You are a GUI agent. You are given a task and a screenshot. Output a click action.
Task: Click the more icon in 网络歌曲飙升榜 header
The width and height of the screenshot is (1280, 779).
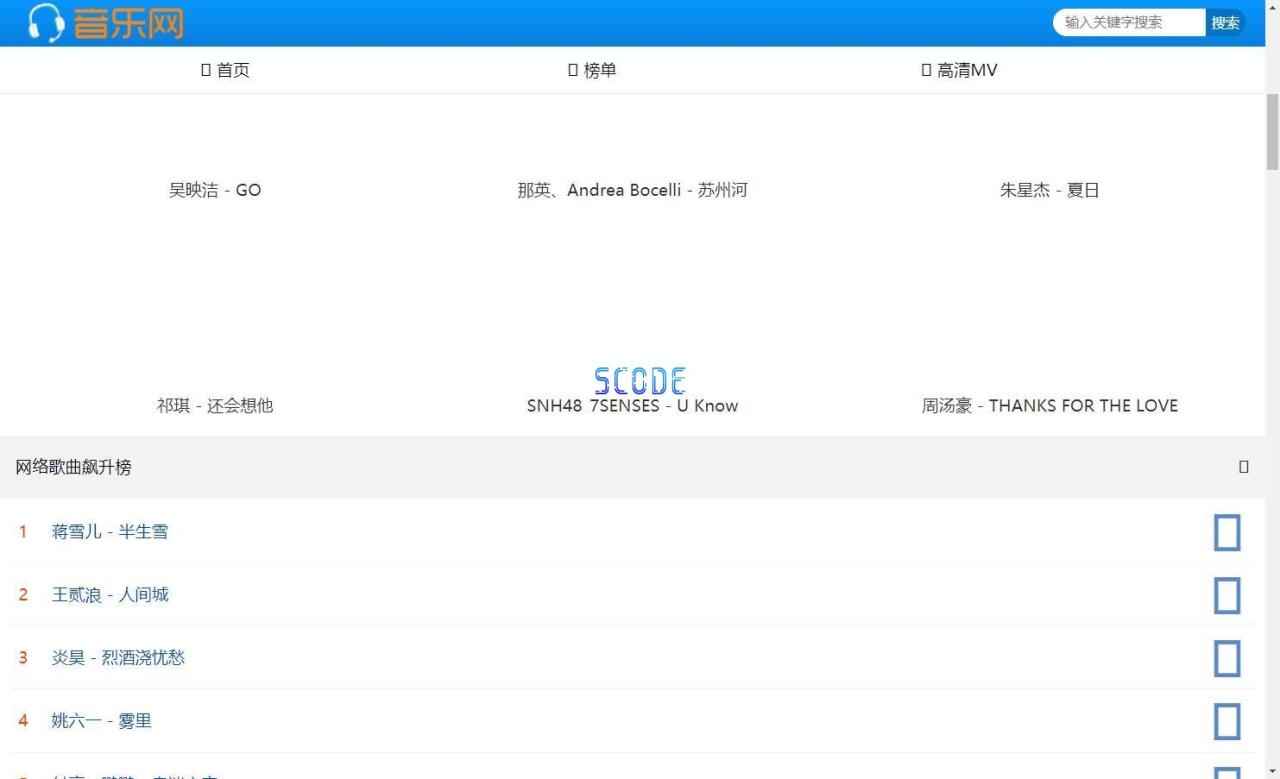(x=1244, y=467)
